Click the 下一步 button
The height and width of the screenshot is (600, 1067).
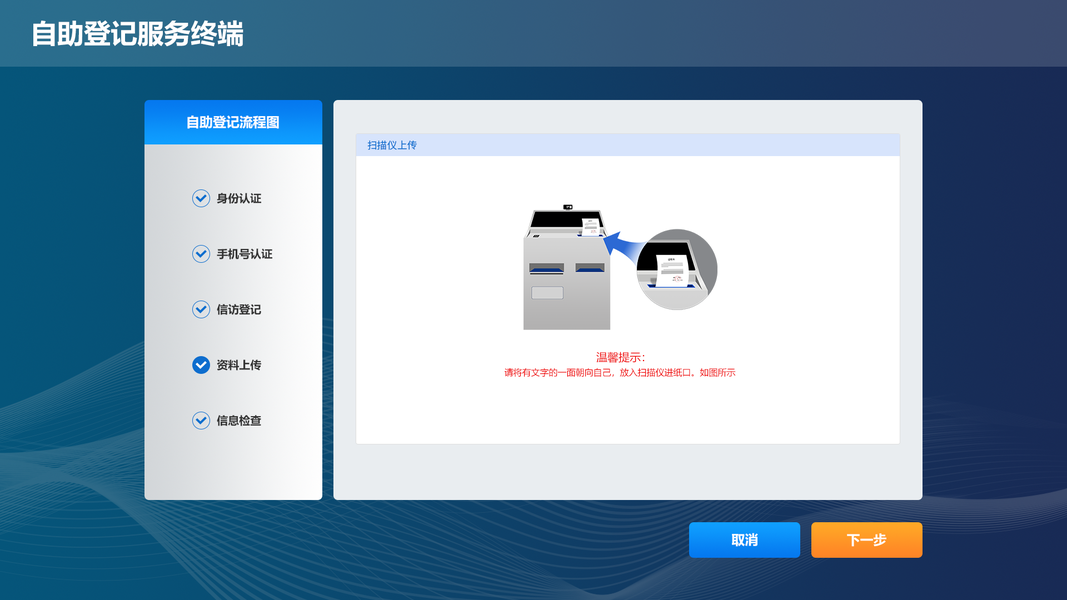pos(866,539)
